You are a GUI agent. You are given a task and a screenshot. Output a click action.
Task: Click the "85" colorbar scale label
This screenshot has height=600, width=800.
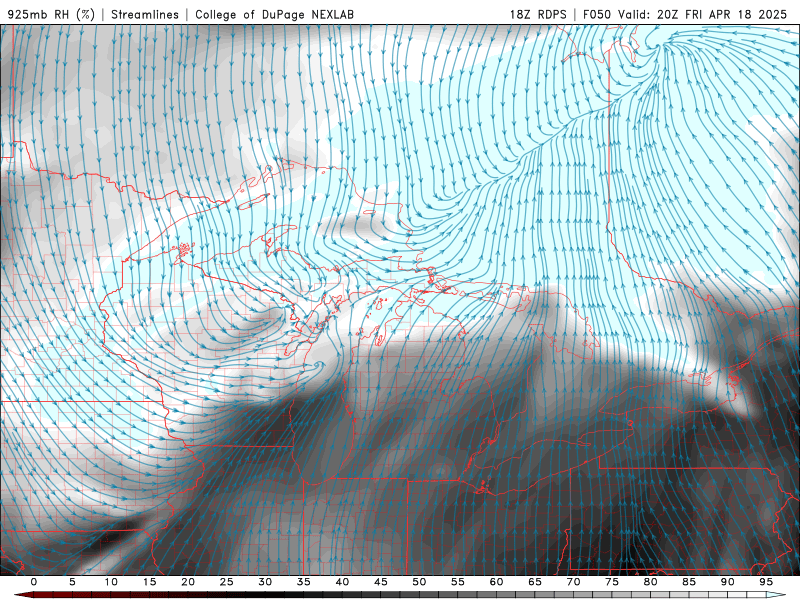point(689,582)
